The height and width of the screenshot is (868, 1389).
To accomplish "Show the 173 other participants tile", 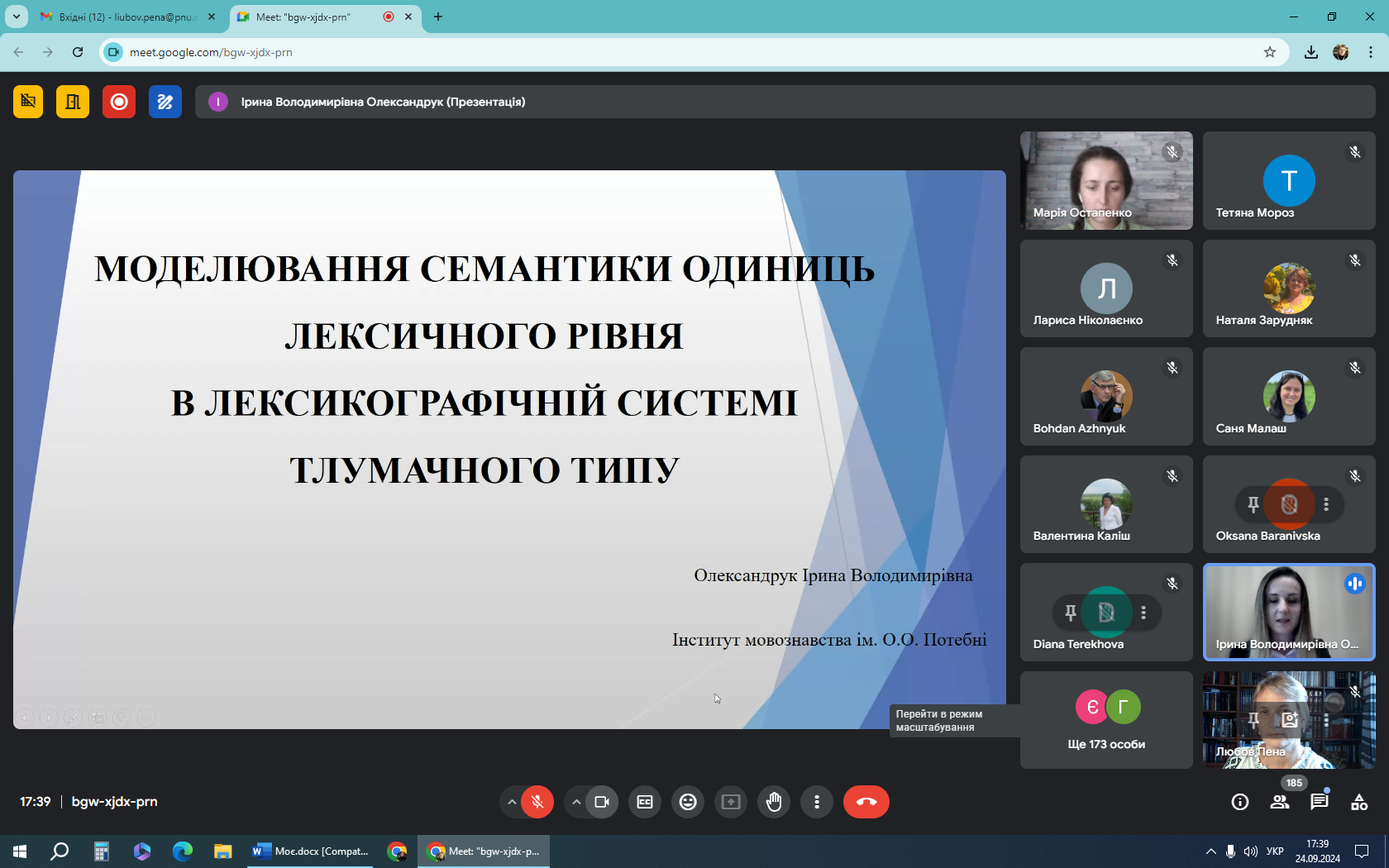I will coord(1106,720).
